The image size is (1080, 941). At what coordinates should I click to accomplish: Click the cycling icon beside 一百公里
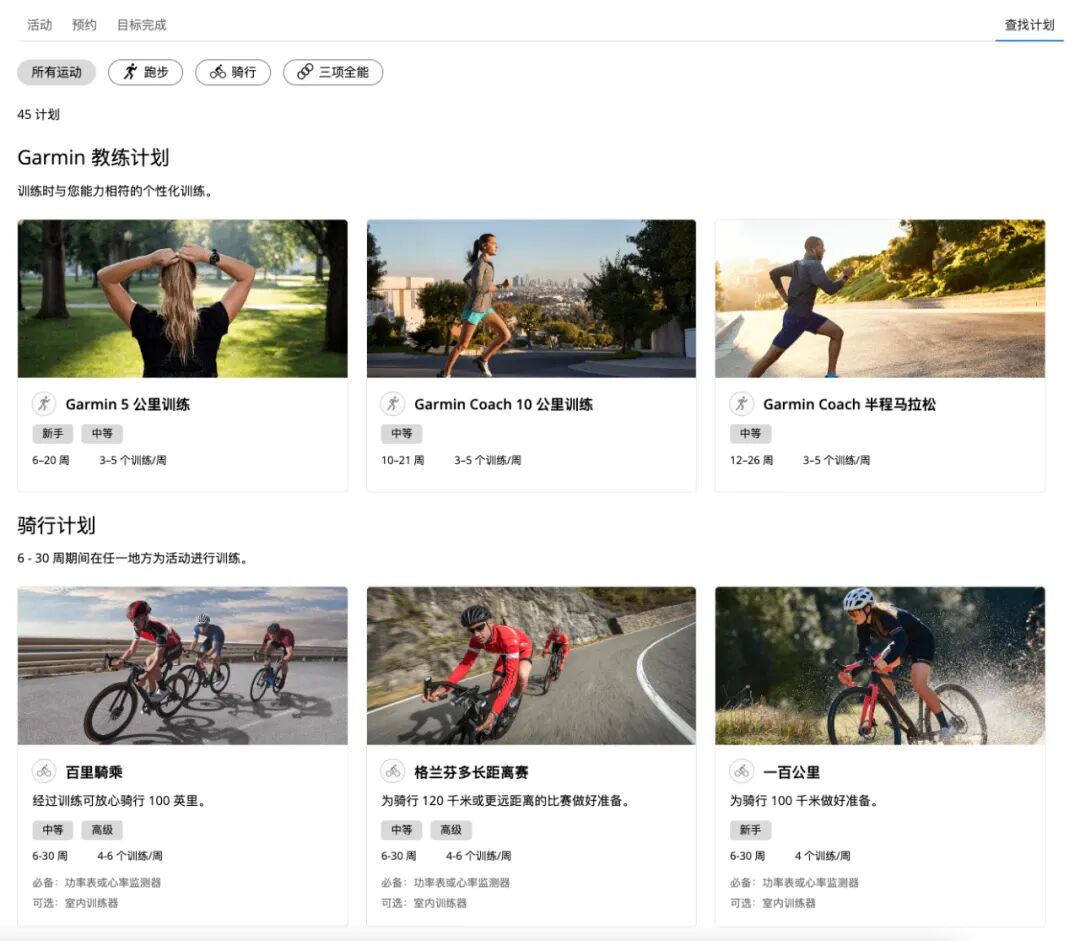point(742,772)
